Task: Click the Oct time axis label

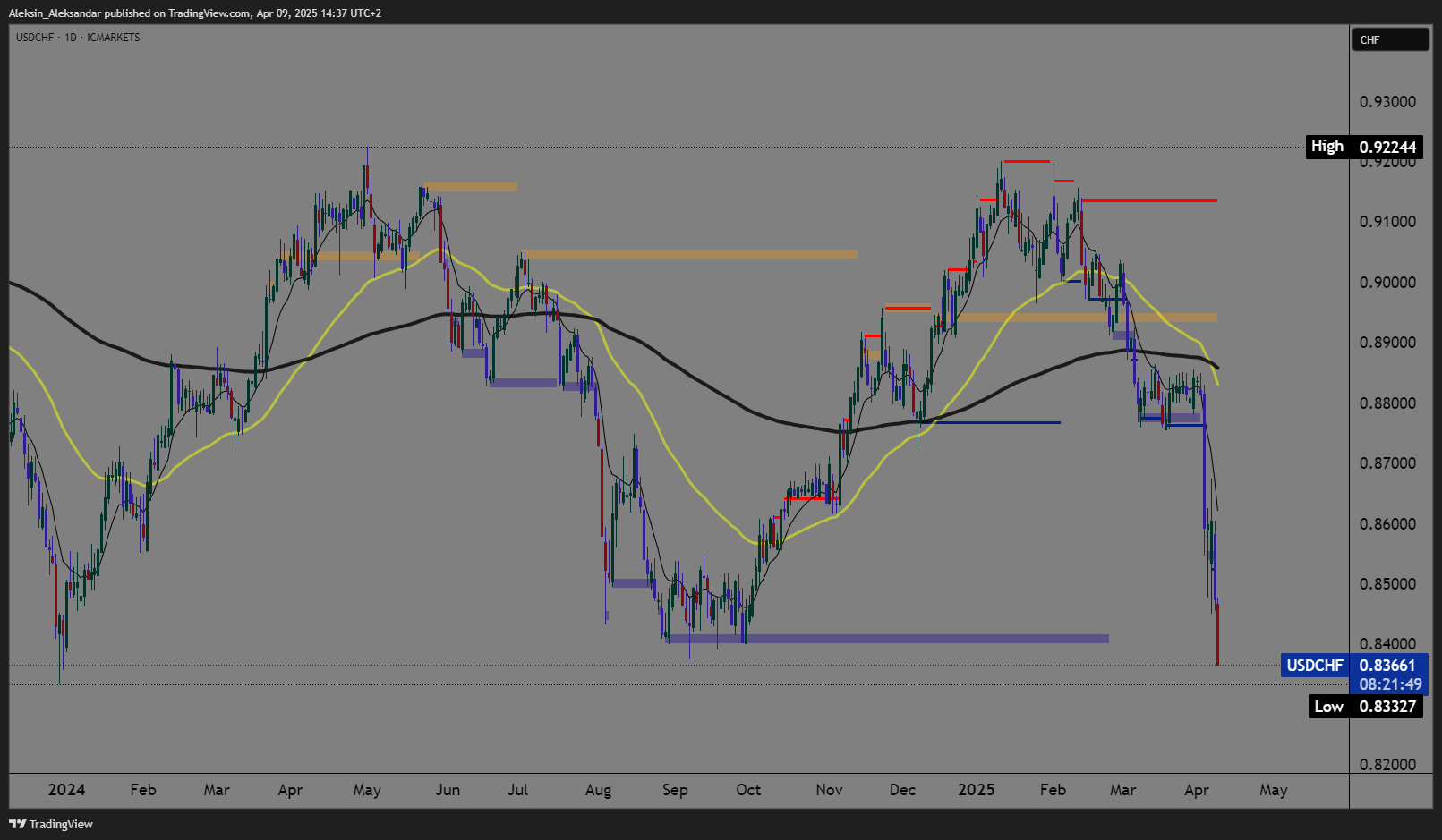Action: point(748,790)
